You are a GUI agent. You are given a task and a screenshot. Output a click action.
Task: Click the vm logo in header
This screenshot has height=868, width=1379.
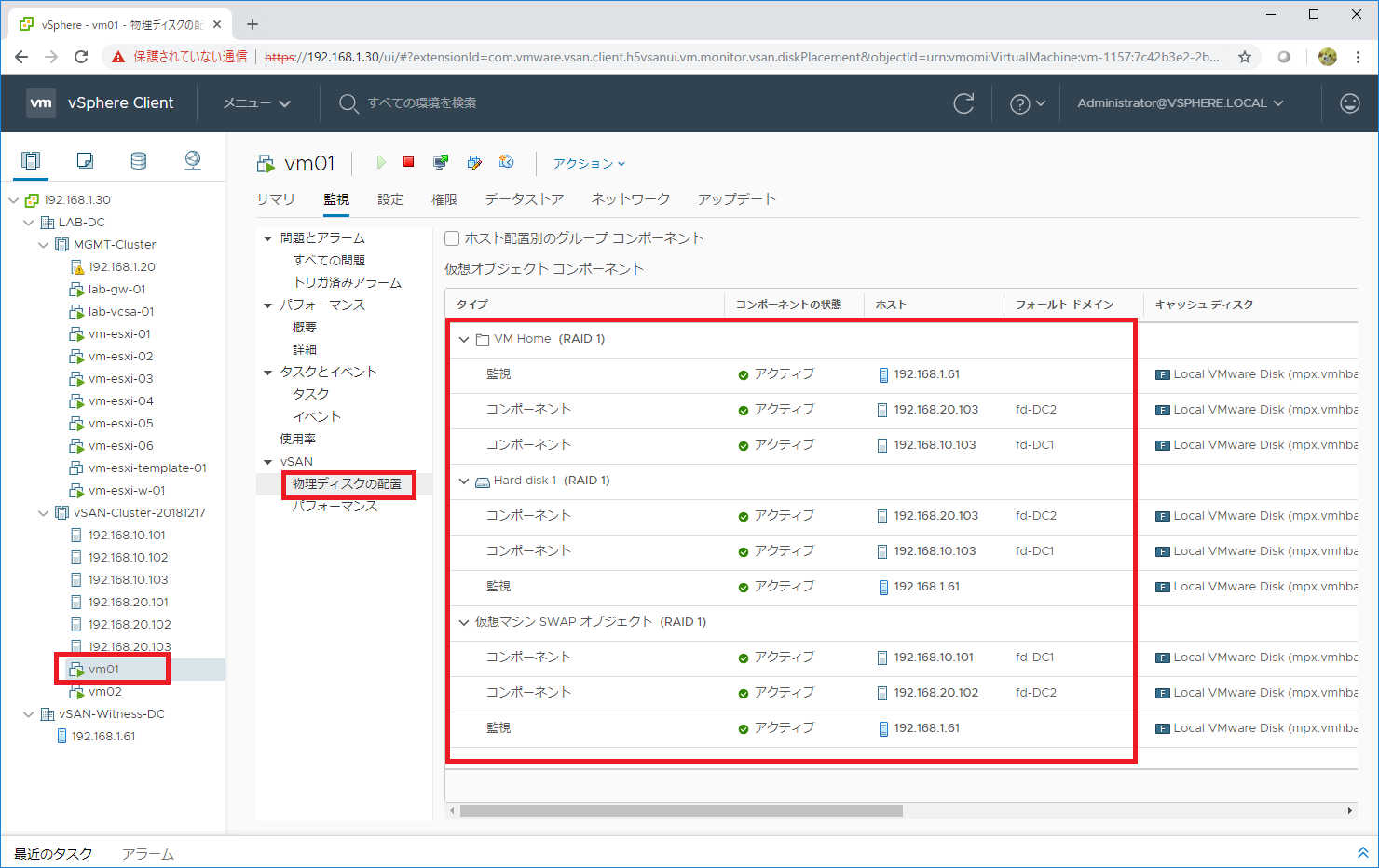(41, 103)
